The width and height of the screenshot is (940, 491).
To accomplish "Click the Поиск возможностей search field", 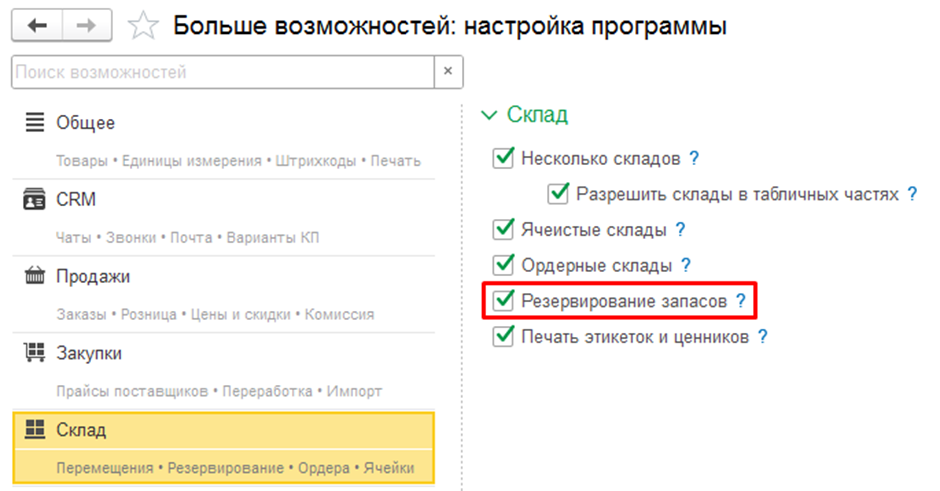I will (x=223, y=72).
